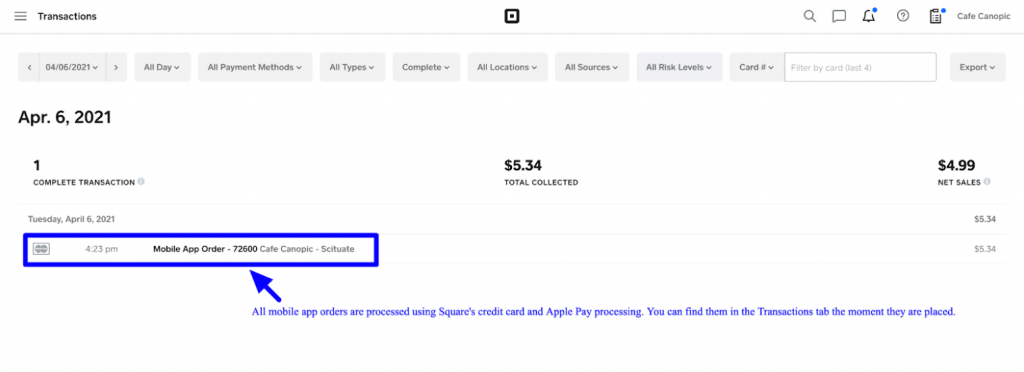Click info icon beside Net Sales
Image resolution: width=1024 pixels, height=372 pixels.
[x=987, y=182]
